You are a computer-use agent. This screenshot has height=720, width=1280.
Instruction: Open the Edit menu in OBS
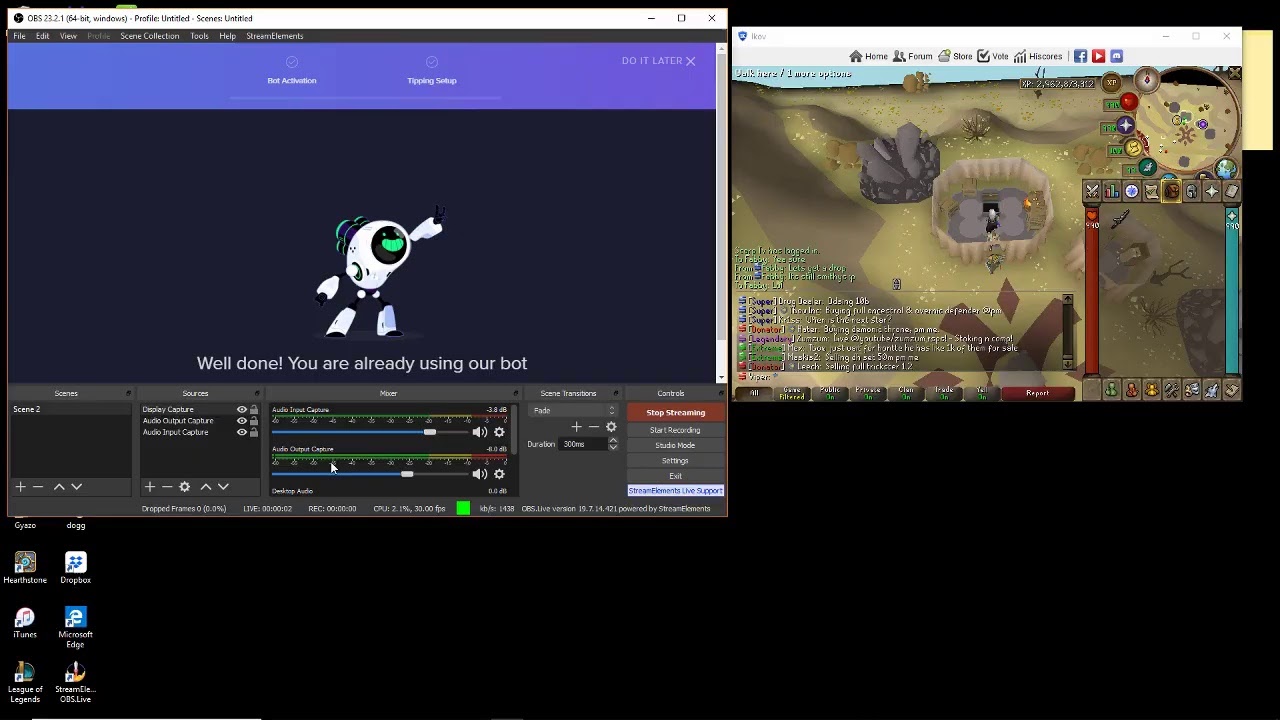42,36
